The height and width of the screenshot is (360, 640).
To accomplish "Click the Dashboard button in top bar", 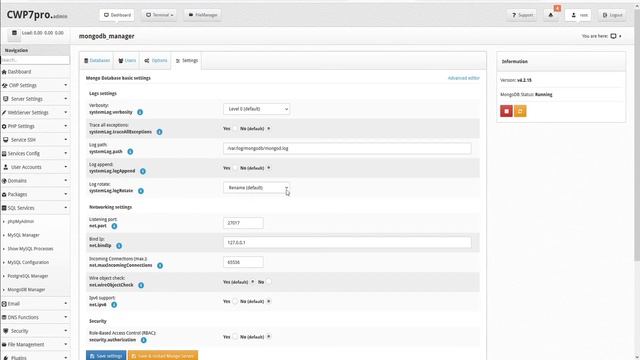I will [117, 15].
